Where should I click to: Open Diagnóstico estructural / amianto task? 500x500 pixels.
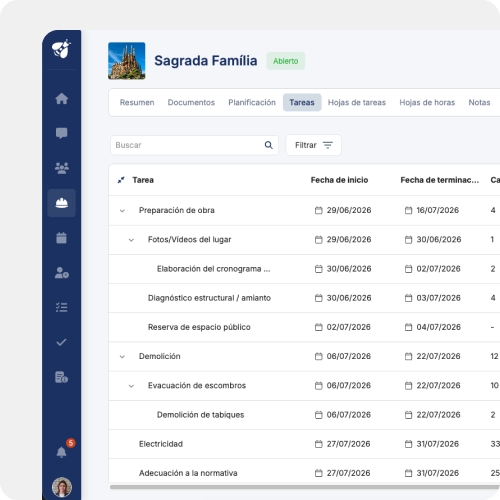click(209, 298)
